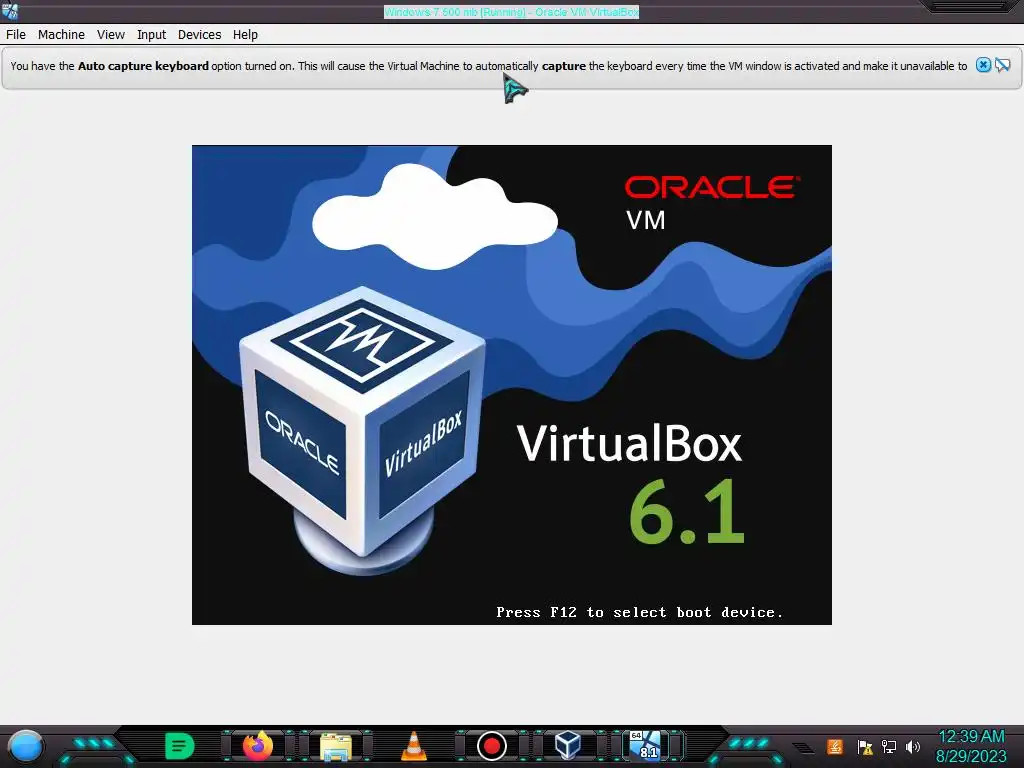Click the Windows Start orb
This screenshot has height=768, width=1024.
click(x=26, y=747)
